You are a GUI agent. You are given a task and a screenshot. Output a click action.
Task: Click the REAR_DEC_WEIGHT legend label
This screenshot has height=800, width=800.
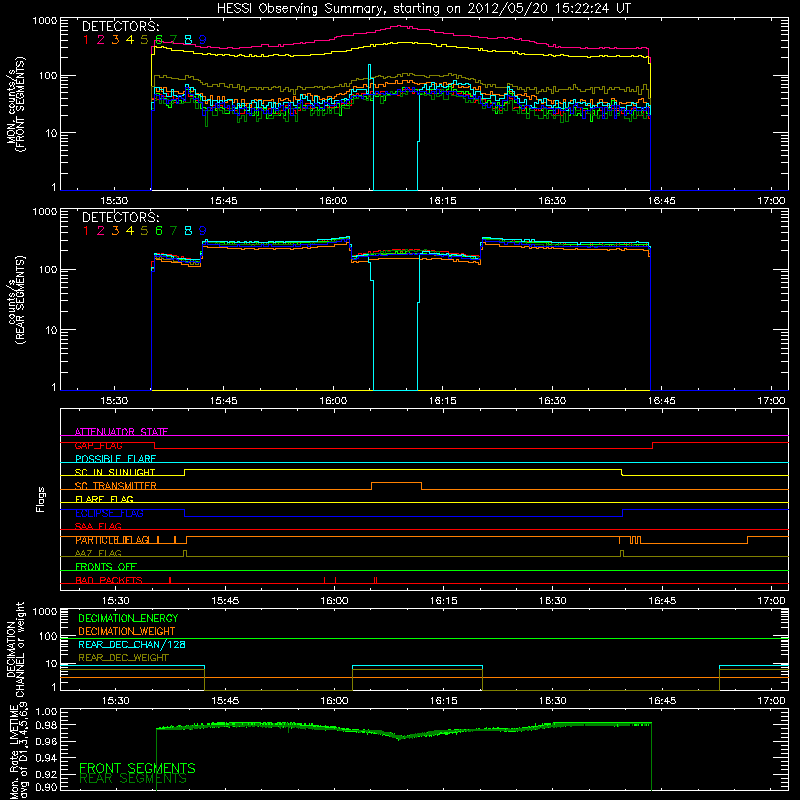point(123,658)
